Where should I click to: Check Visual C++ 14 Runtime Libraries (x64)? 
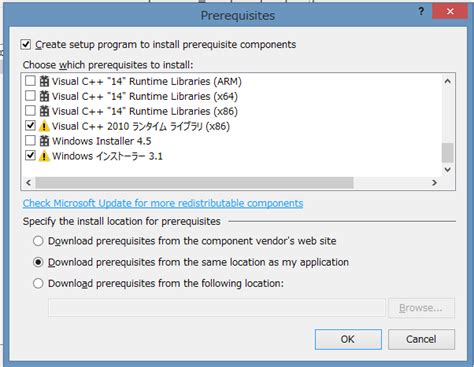click(30, 96)
